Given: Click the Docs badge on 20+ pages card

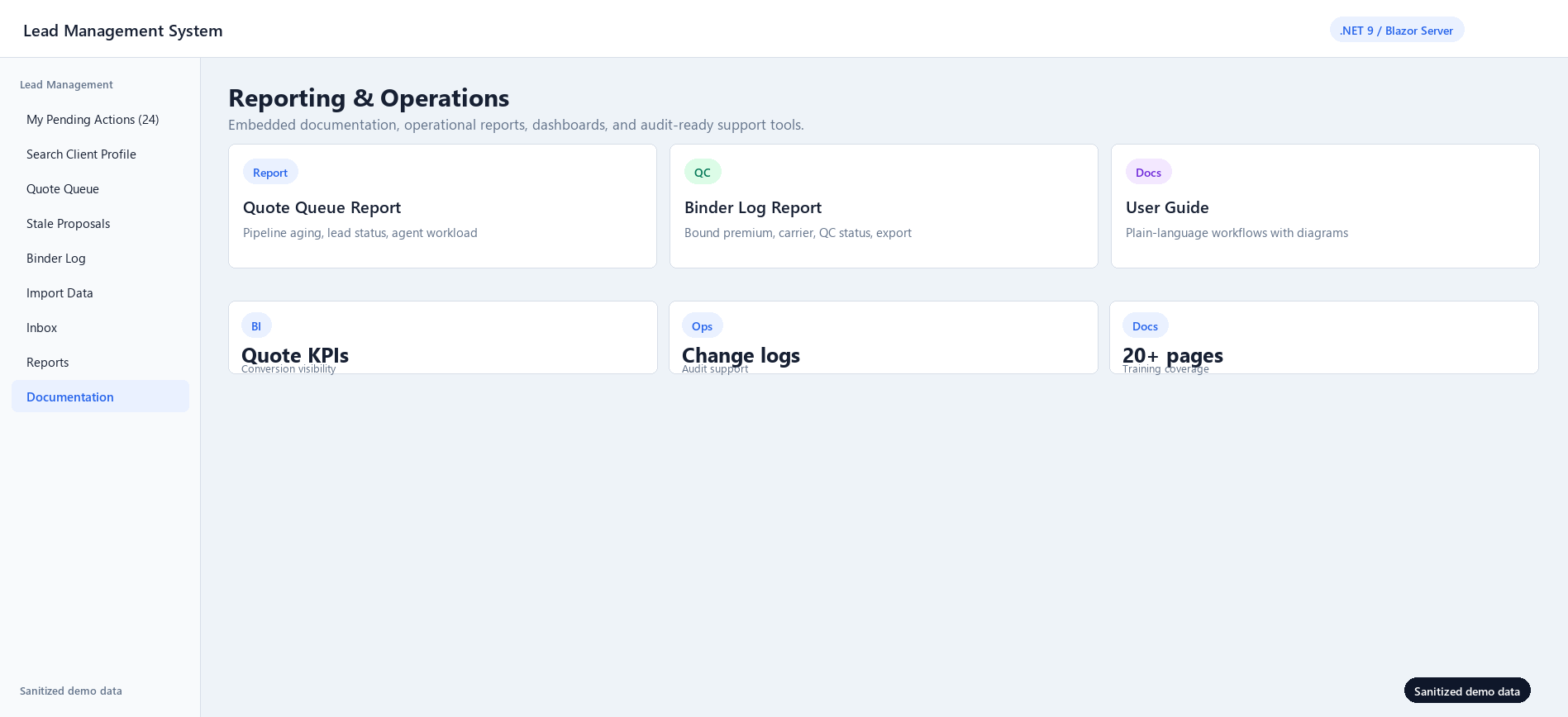Looking at the screenshot, I should (1145, 325).
